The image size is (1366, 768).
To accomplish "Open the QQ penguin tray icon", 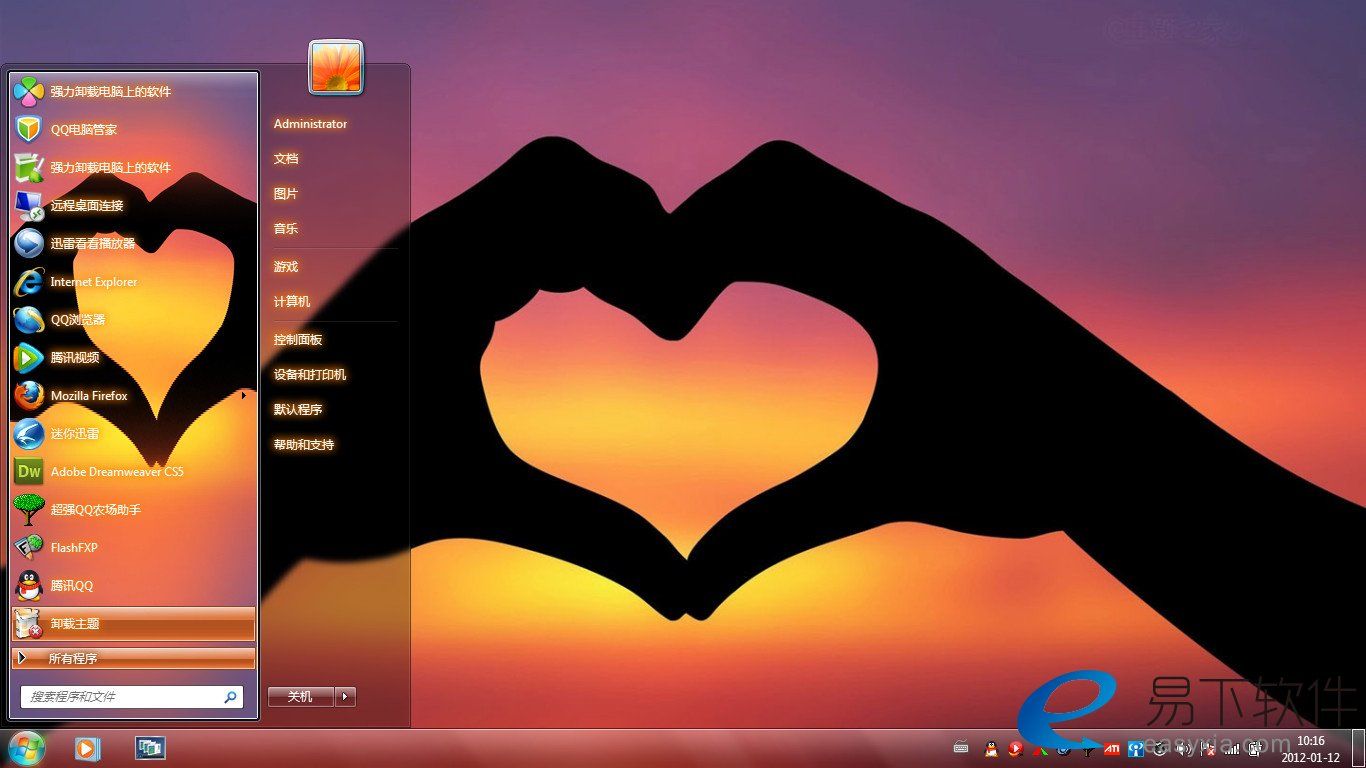I will [990, 748].
